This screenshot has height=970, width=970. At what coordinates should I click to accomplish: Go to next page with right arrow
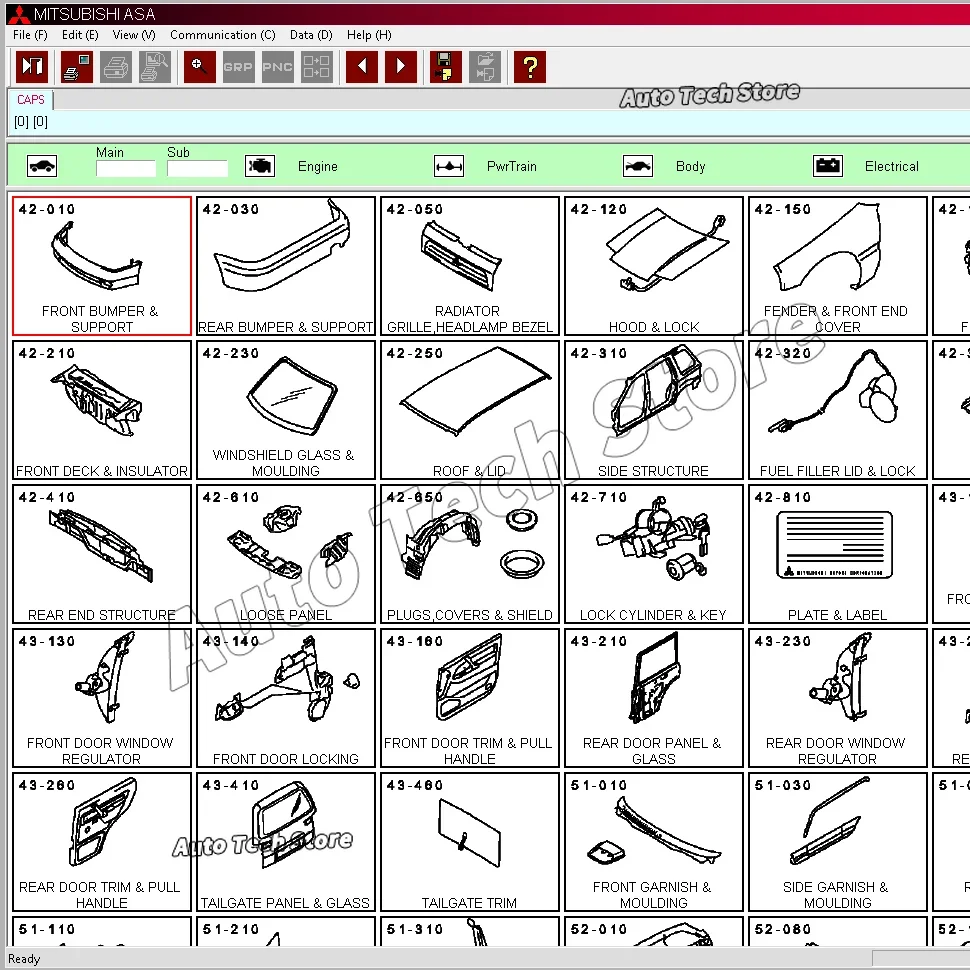coord(401,67)
